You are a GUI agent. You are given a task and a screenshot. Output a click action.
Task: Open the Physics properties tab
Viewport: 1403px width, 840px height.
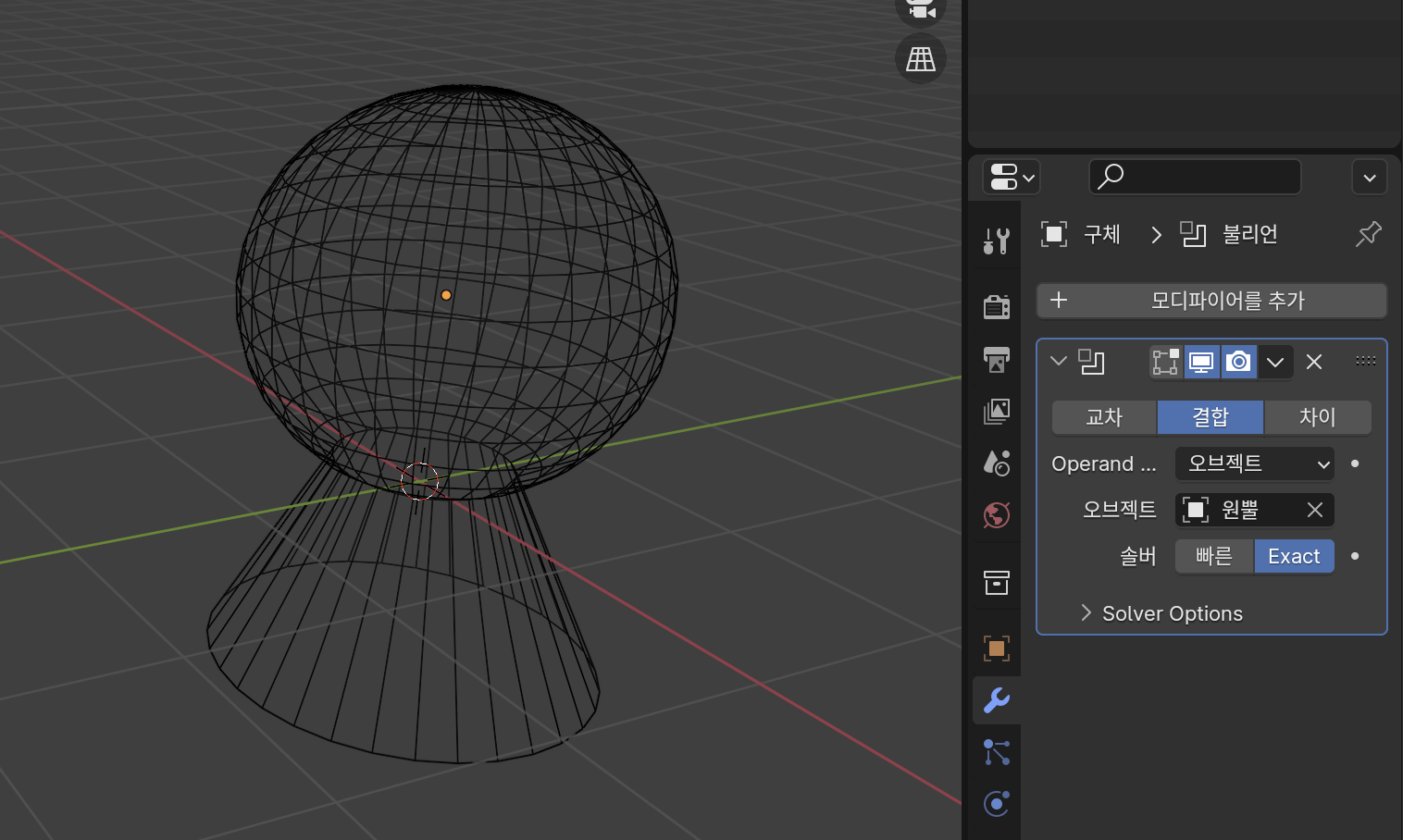coord(997,803)
